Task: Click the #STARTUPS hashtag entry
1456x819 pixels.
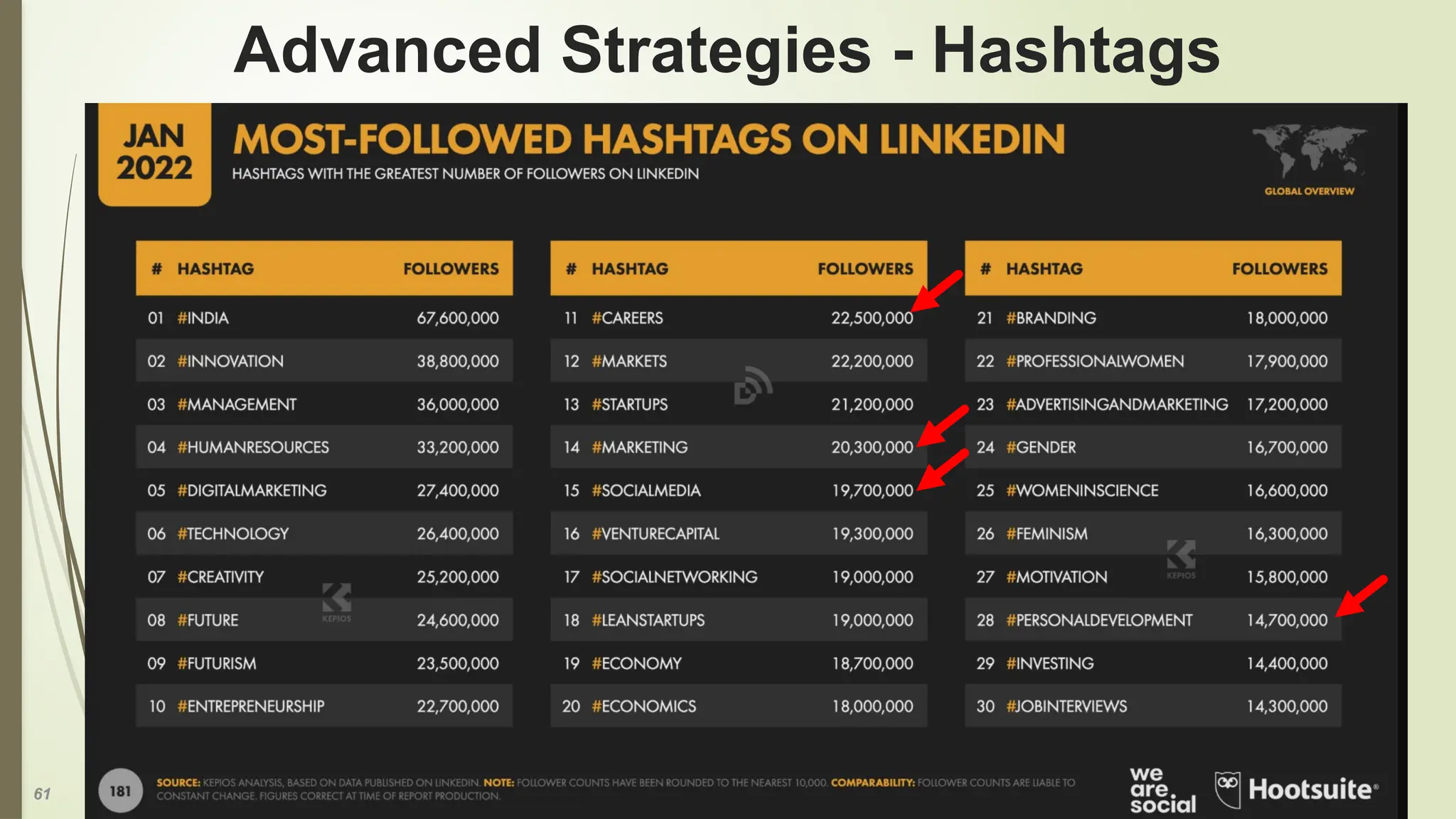Action: pyautogui.click(x=630, y=405)
